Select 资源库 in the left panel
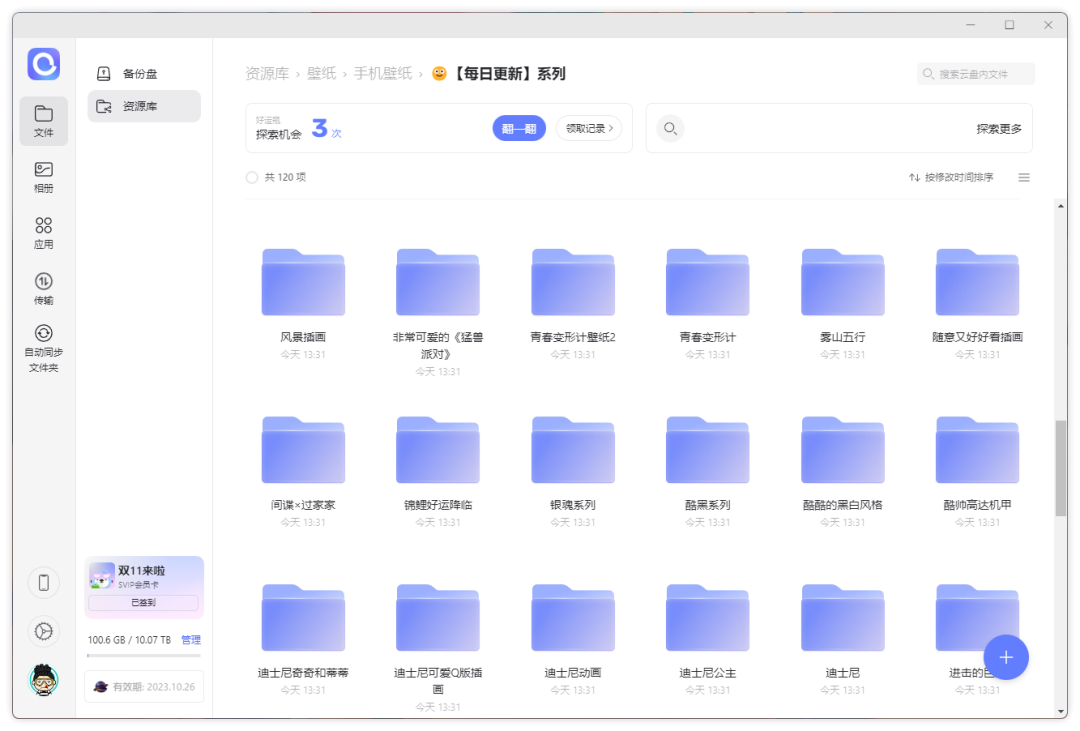This screenshot has width=1080, height=731. pyautogui.click(x=140, y=106)
